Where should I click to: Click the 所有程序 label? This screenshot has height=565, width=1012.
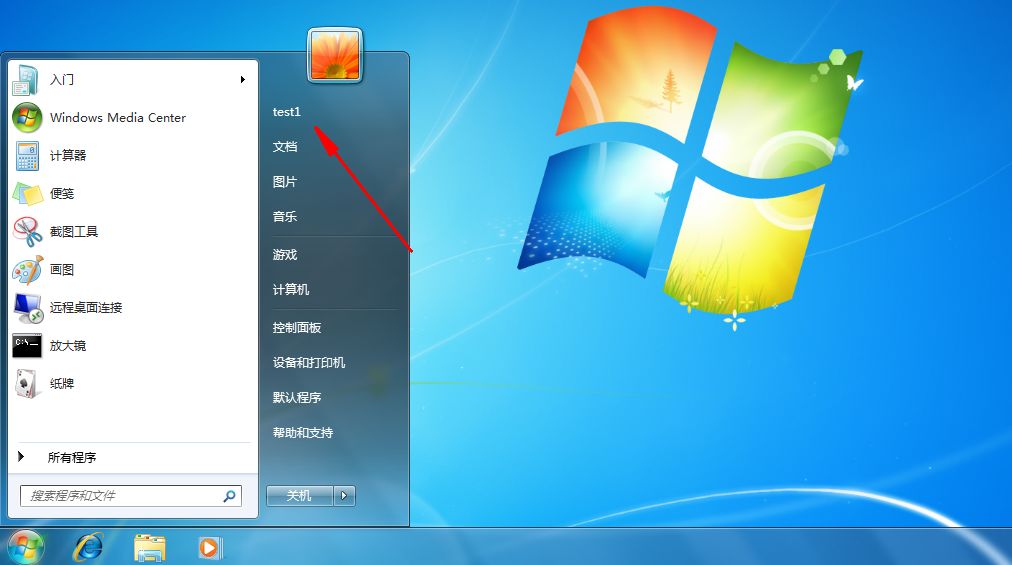pyautogui.click(x=72, y=457)
